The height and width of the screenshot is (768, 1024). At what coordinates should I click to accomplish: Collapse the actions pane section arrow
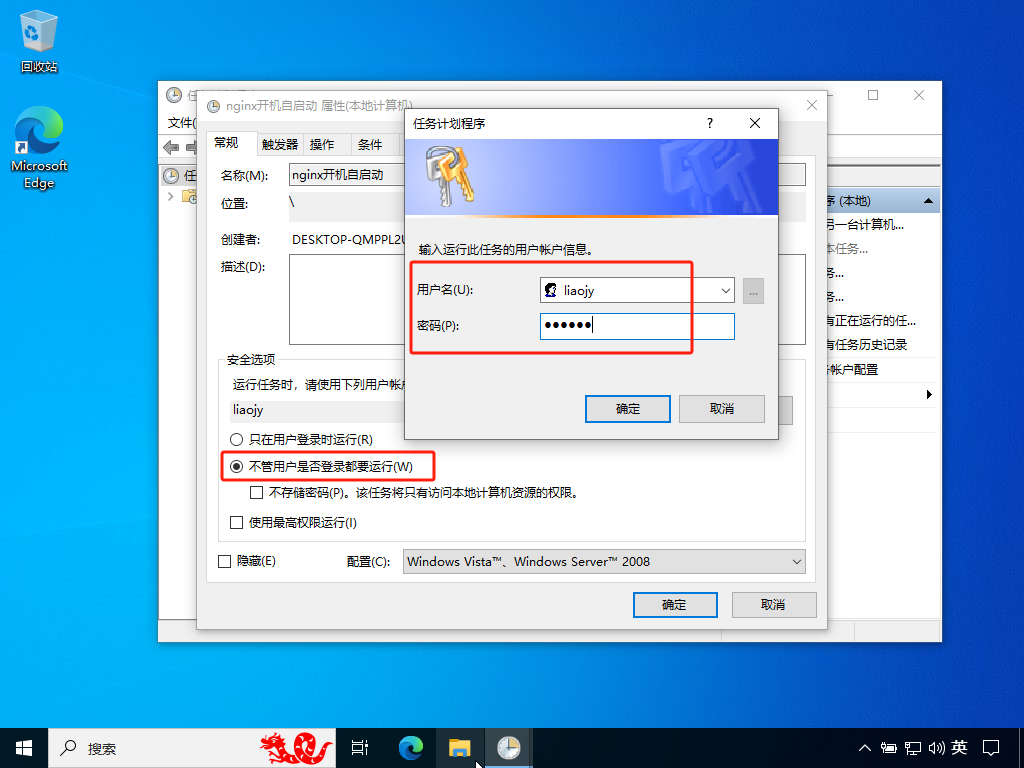[x=928, y=201]
